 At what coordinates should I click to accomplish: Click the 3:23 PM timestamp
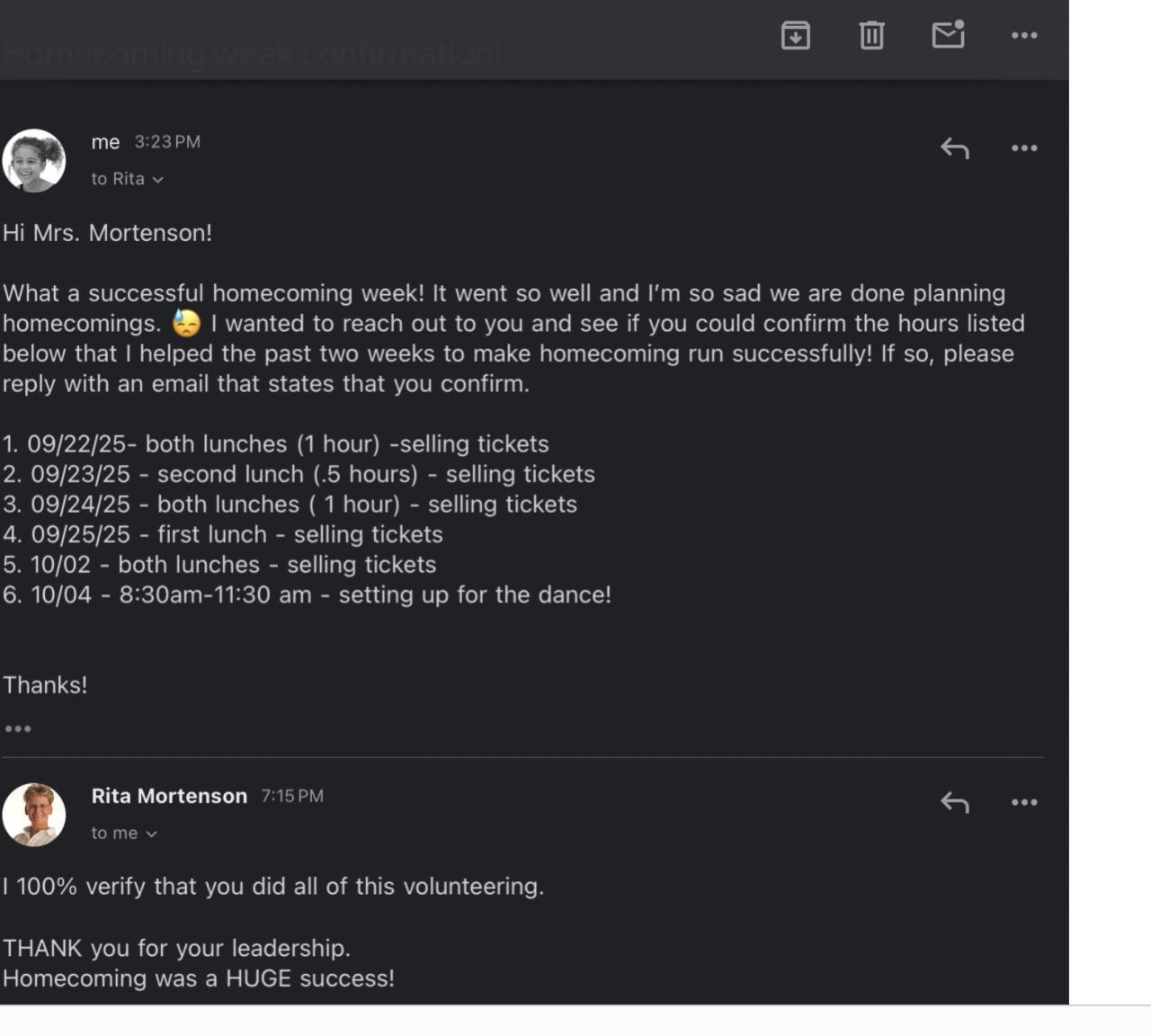[167, 142]
